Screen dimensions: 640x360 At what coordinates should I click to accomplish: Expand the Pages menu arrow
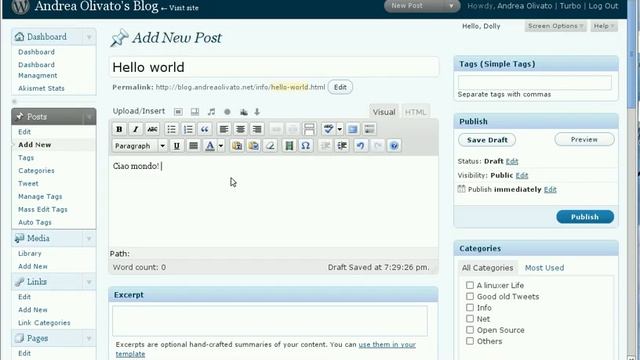(89, 338)
